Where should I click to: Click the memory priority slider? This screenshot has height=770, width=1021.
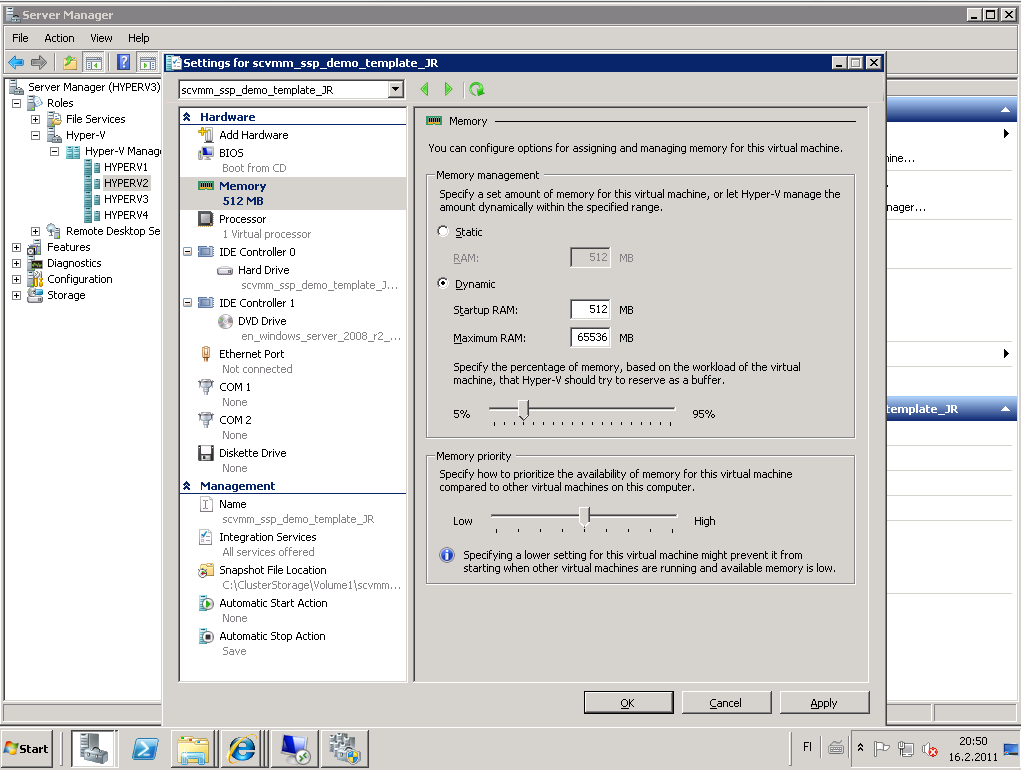click(584, 516)
